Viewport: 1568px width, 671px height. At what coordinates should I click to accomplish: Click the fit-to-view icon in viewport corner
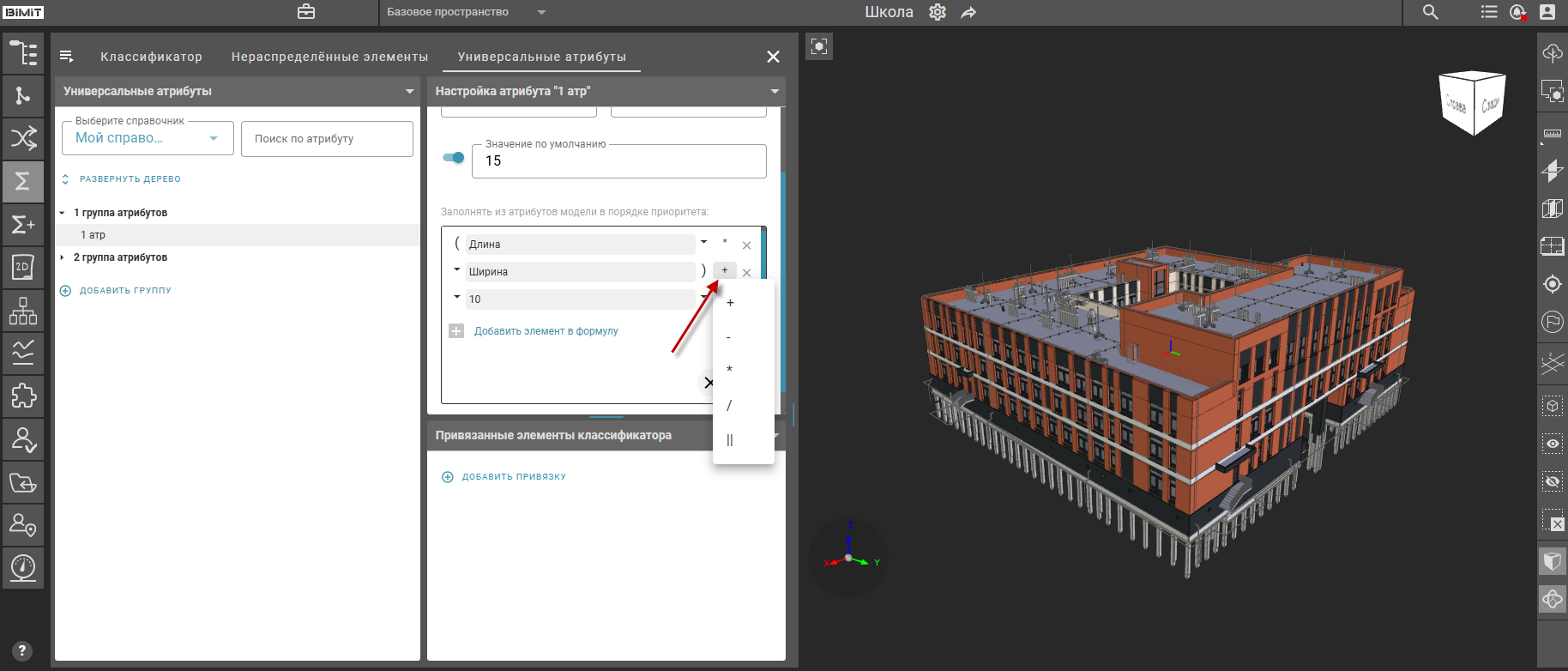point(819,46)
